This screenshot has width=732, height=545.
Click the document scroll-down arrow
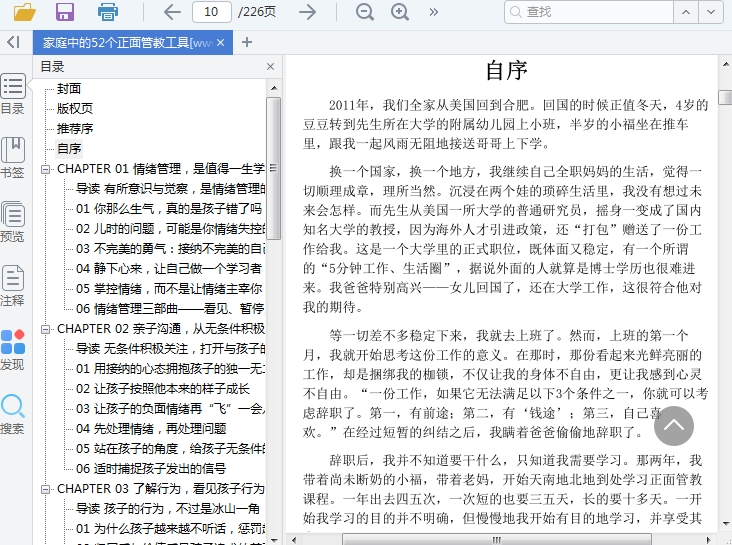point(725,524)
